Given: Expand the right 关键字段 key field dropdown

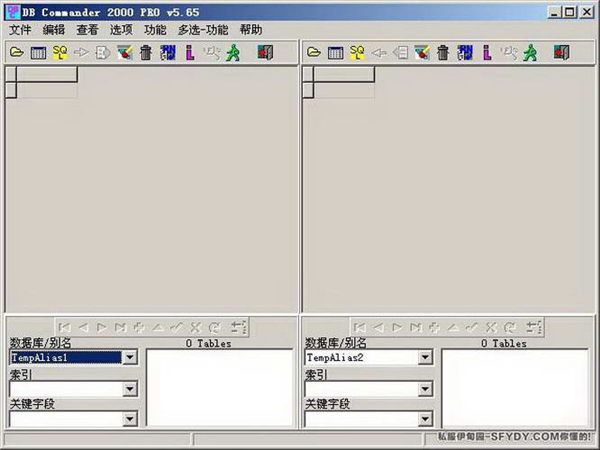Looking at the screenshot, I should pyautogui.click(x=425, y=419).
